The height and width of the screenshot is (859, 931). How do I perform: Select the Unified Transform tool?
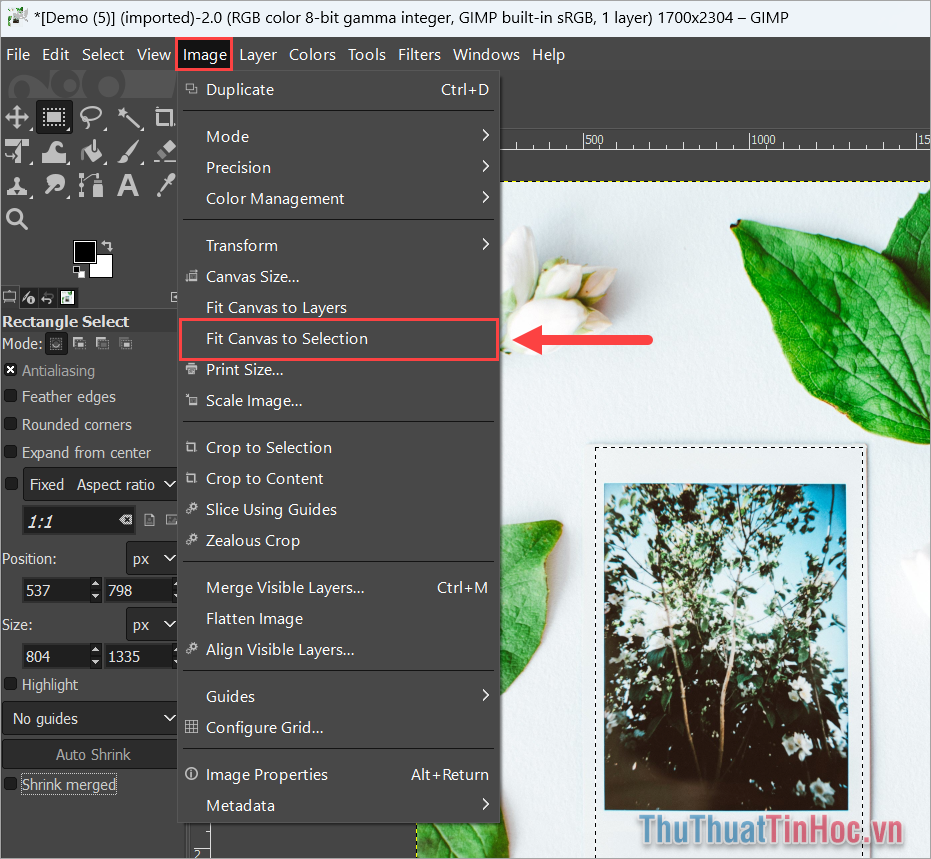point(17,151)
